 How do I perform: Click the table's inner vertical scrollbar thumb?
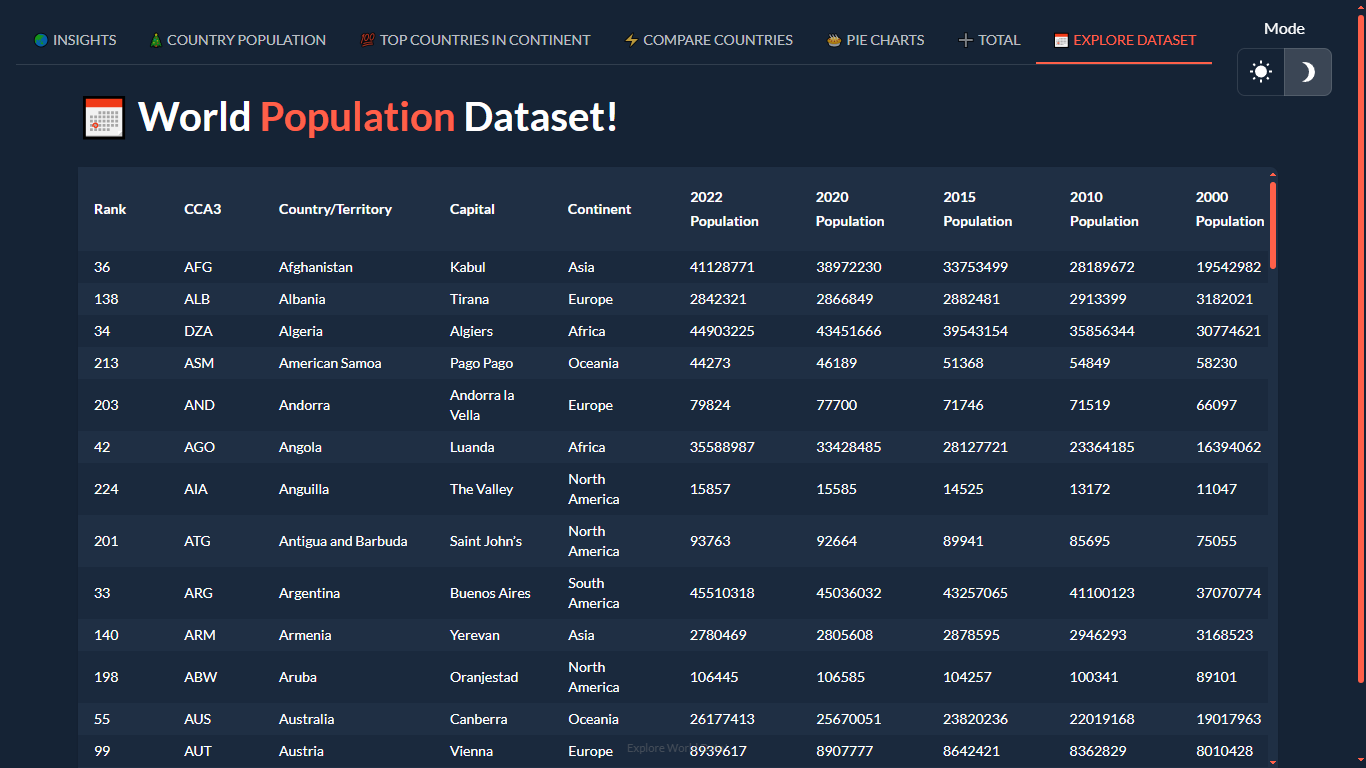pos(1273,225)
